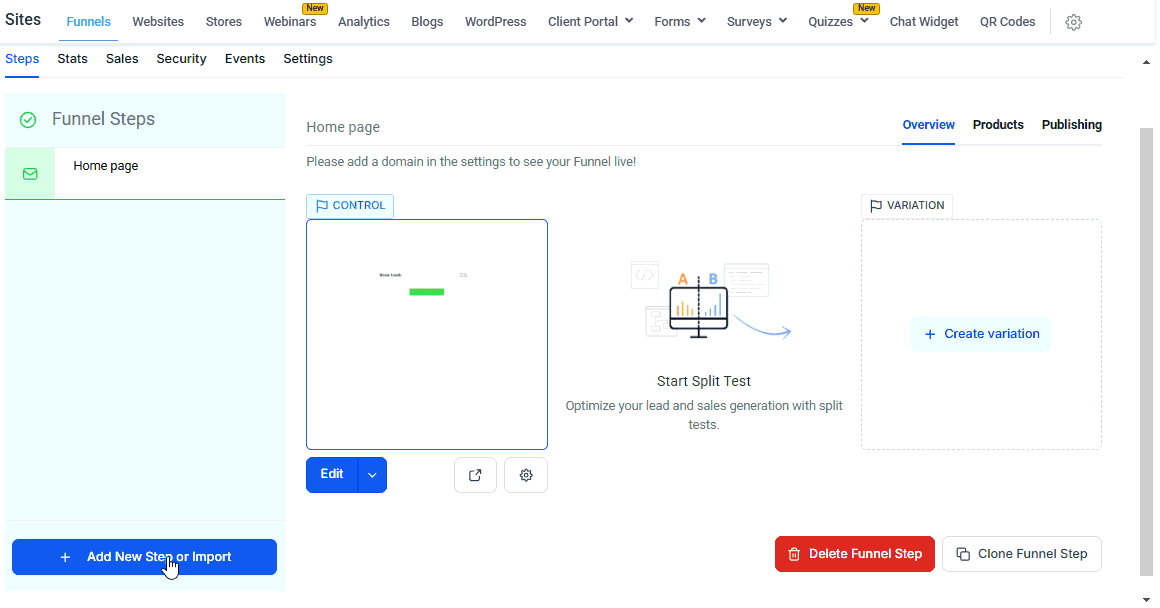Switch to the Security sub-tab
This screenshot has width=1160, height=608.
(x=181, y=59)
